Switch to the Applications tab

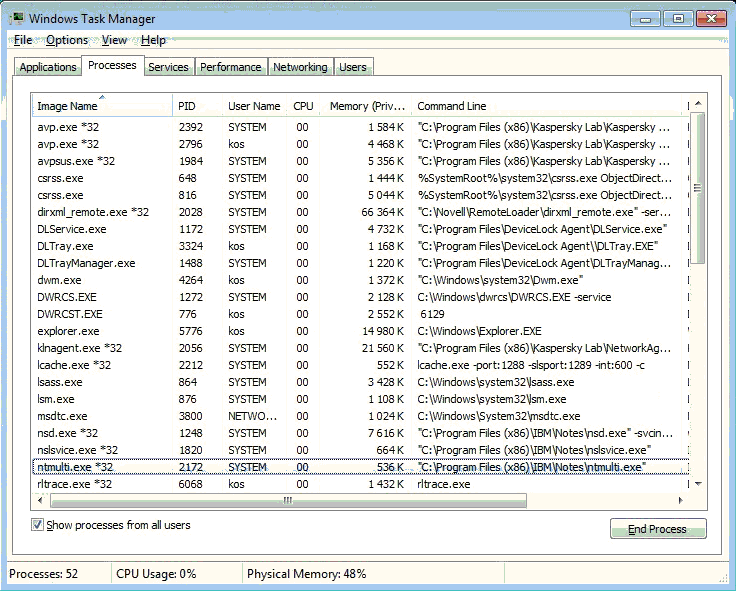[x=48, y=67]
